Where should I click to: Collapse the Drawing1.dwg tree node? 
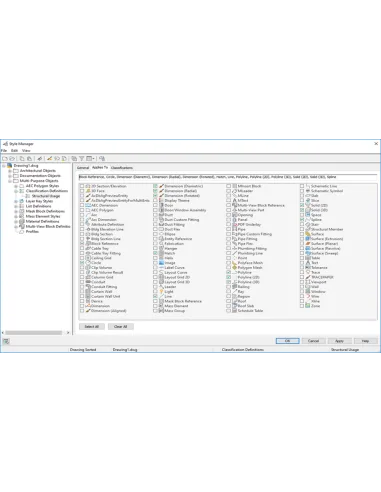(x=4, y=166)
